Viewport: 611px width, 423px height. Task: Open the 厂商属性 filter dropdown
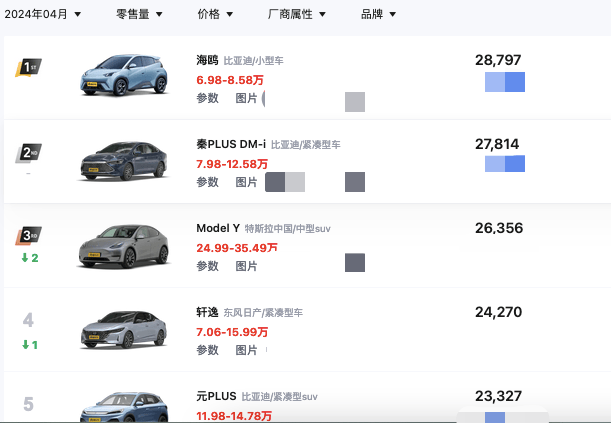pyautogui.click(x=297, y=14)
